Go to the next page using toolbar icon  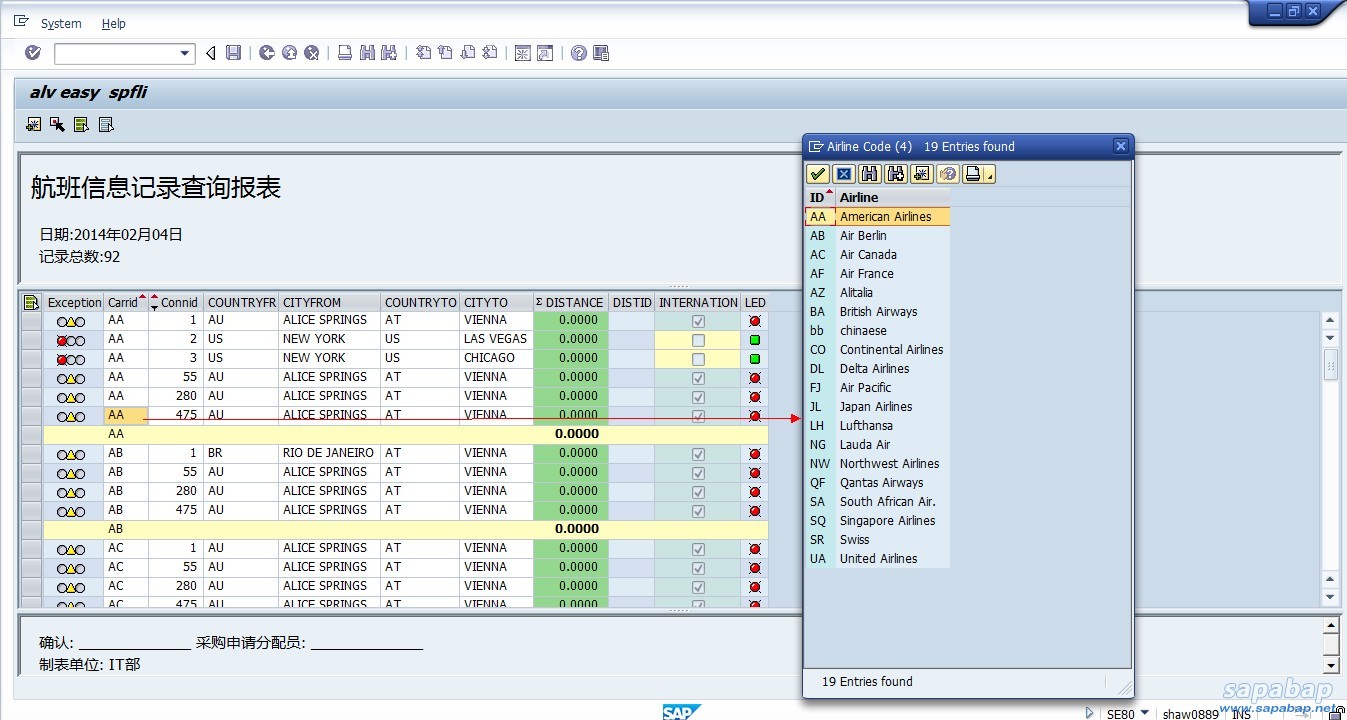[x=468, y=53]
